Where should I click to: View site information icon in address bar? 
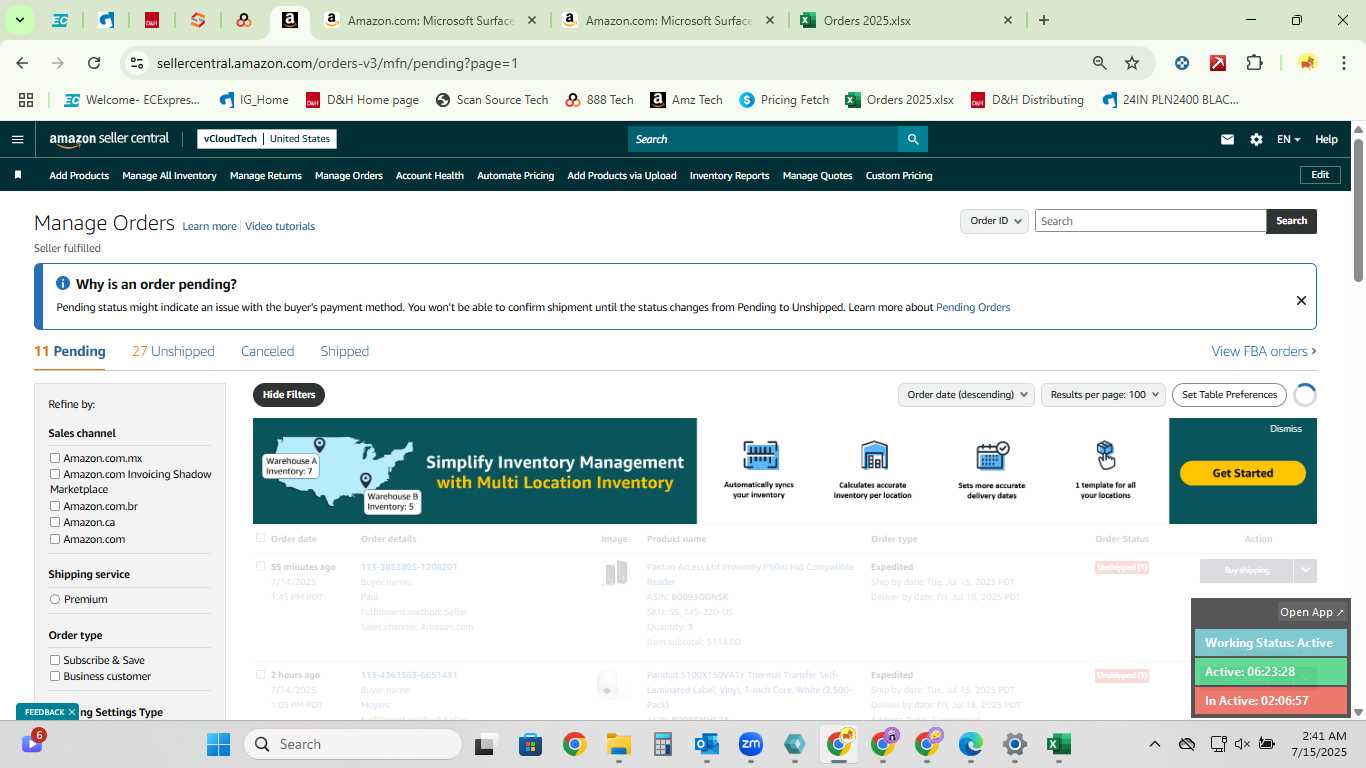click(138, 63)
